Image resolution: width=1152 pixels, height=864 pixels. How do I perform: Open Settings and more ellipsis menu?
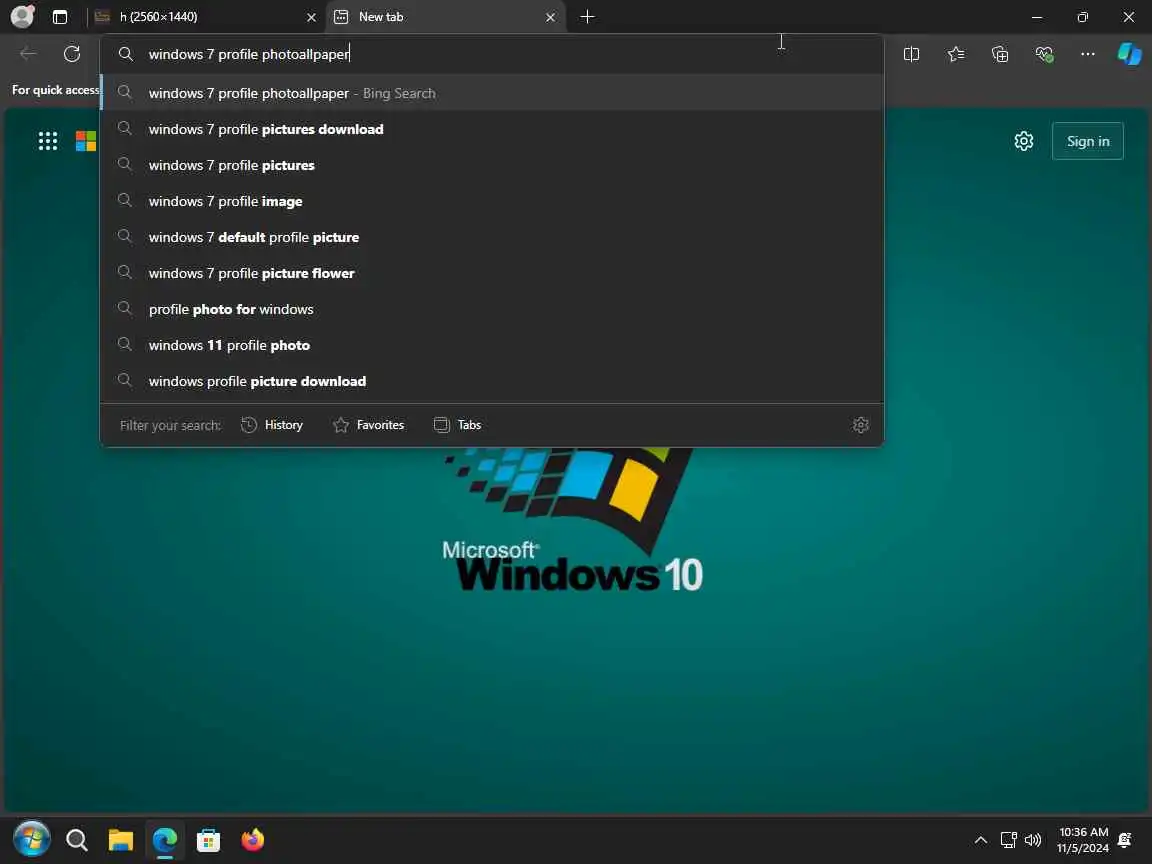[1088, 54]
